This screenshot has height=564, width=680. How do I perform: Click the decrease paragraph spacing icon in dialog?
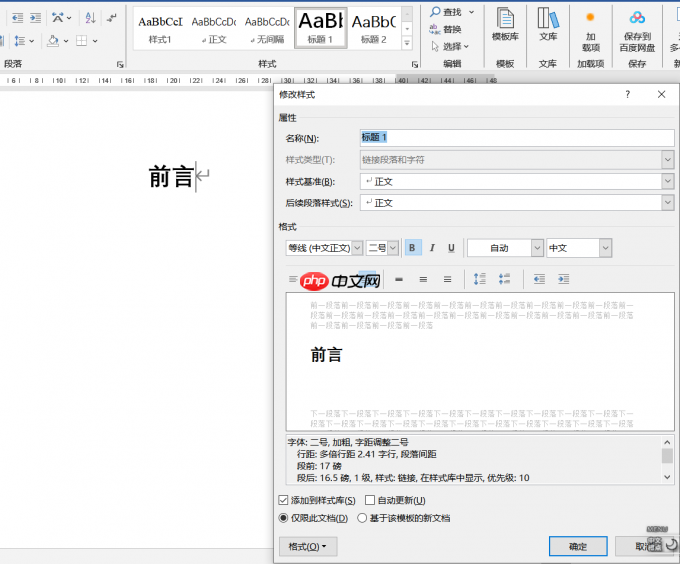(504, 279)
